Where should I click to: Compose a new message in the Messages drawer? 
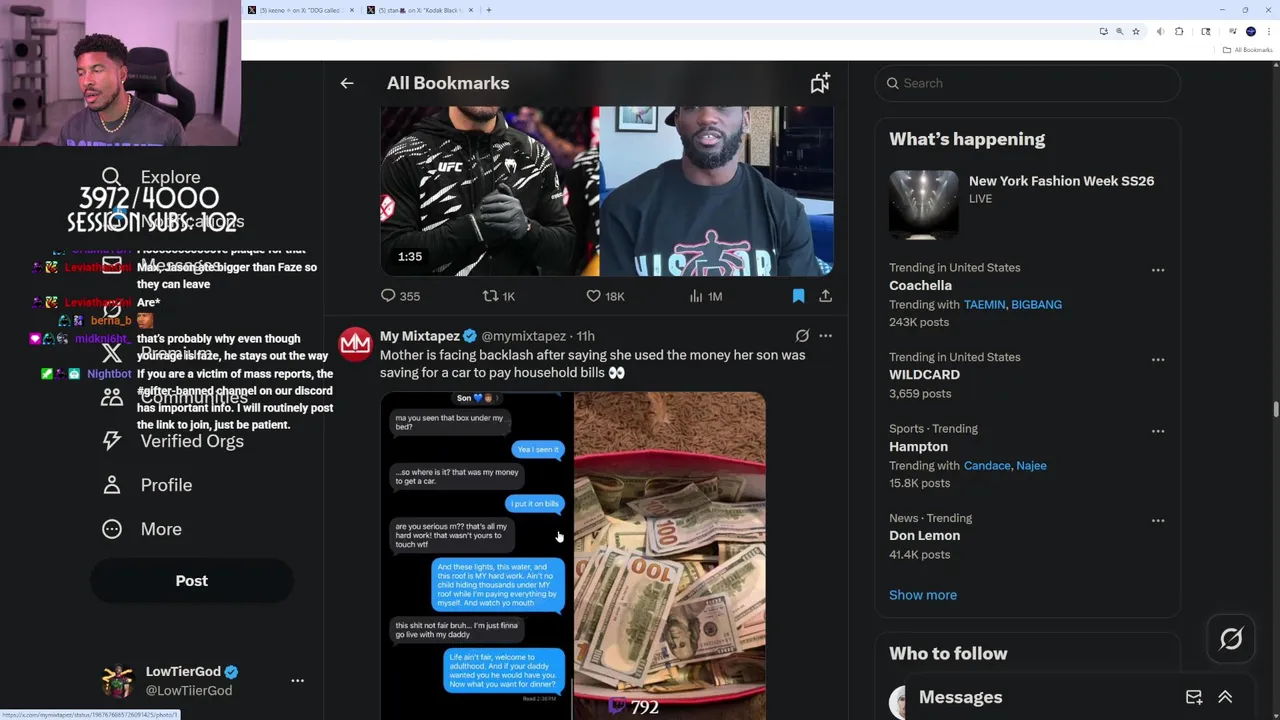pos(1194,697)
